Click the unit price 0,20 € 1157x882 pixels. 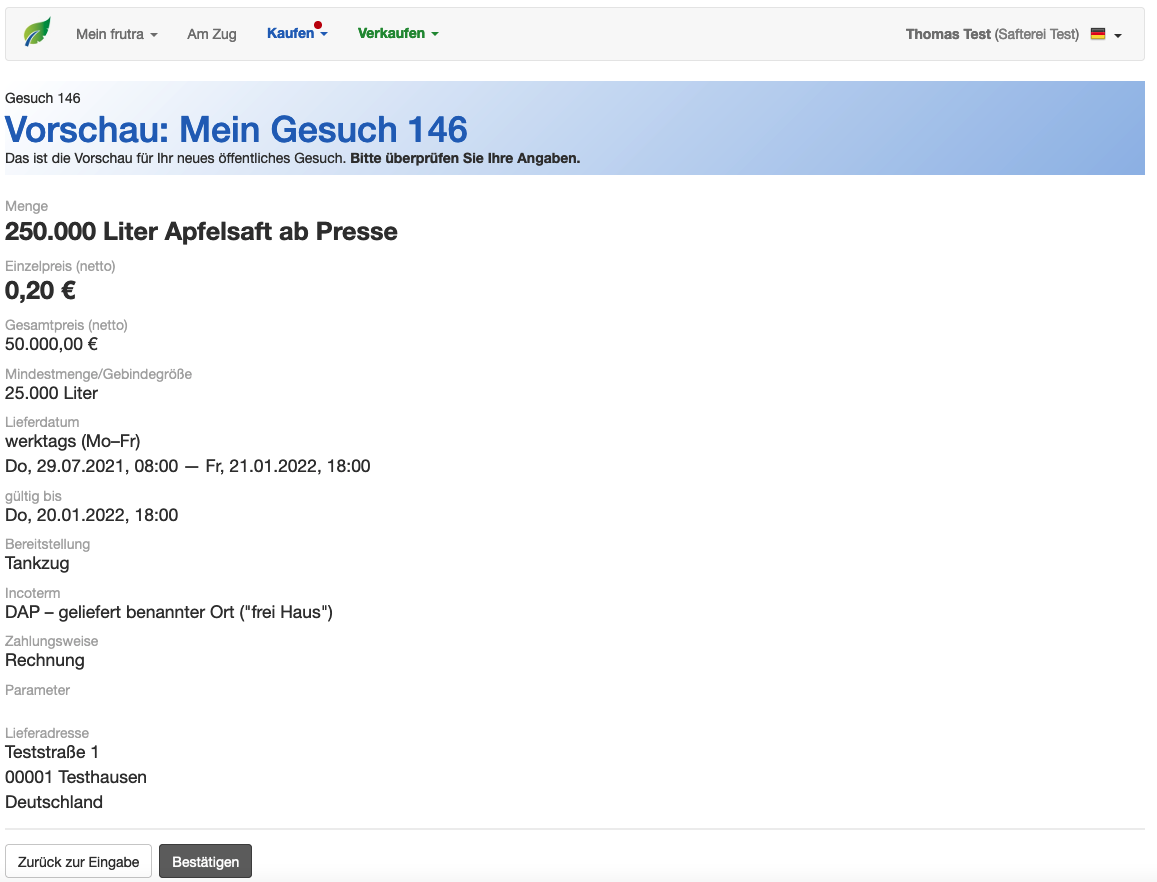pyautogui.click(x=41, y=291)
